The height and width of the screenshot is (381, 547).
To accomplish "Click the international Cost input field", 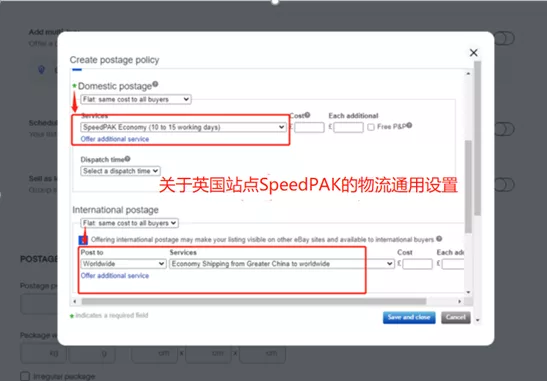I will [417, 264].
